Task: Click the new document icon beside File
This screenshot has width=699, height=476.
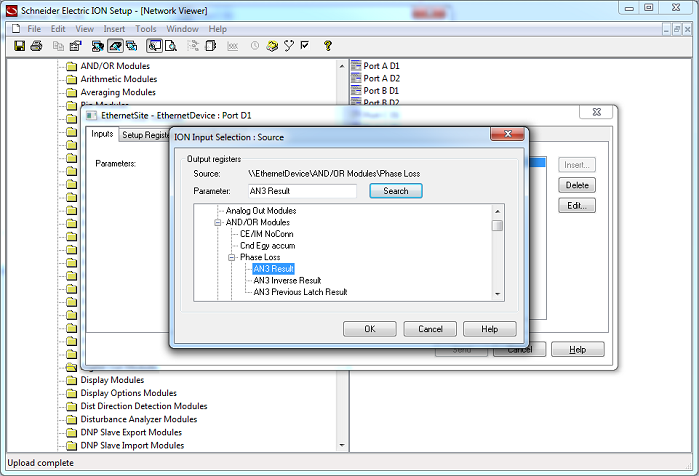Action: (16, 29)
